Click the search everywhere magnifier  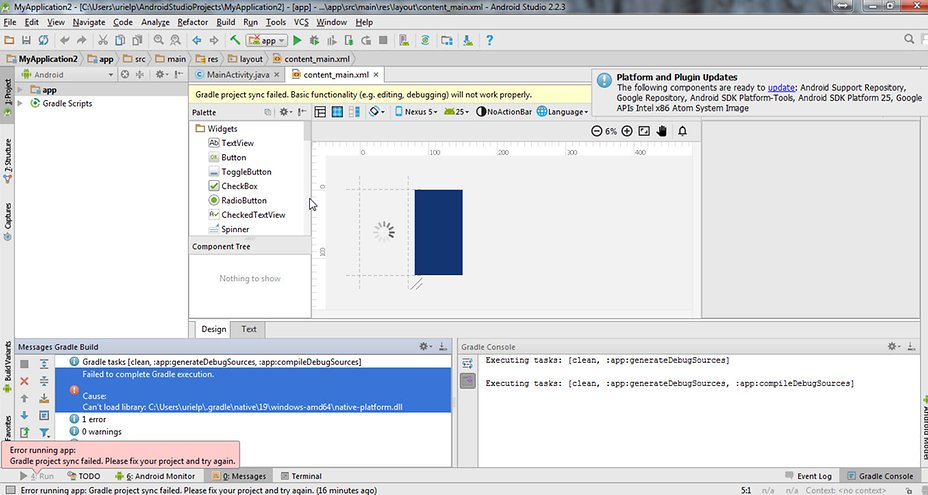909,39
